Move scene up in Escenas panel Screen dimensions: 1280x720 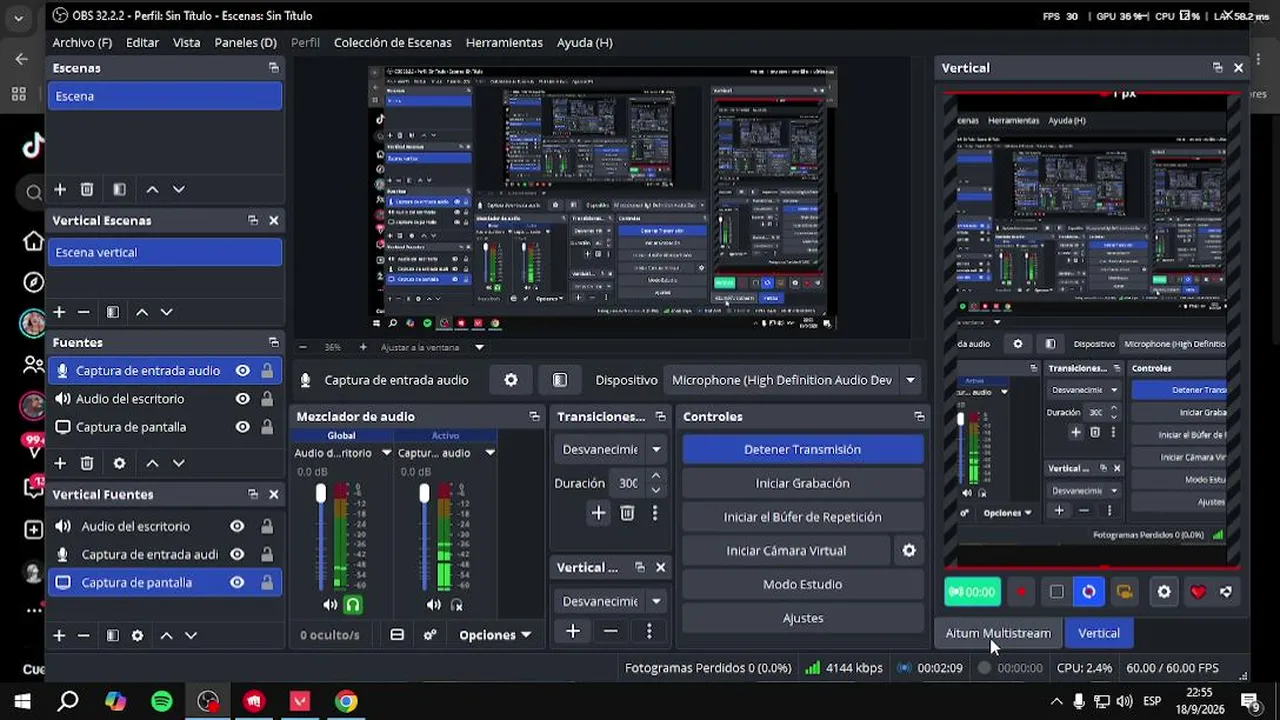pyautogui.click(x=152, y=189)
